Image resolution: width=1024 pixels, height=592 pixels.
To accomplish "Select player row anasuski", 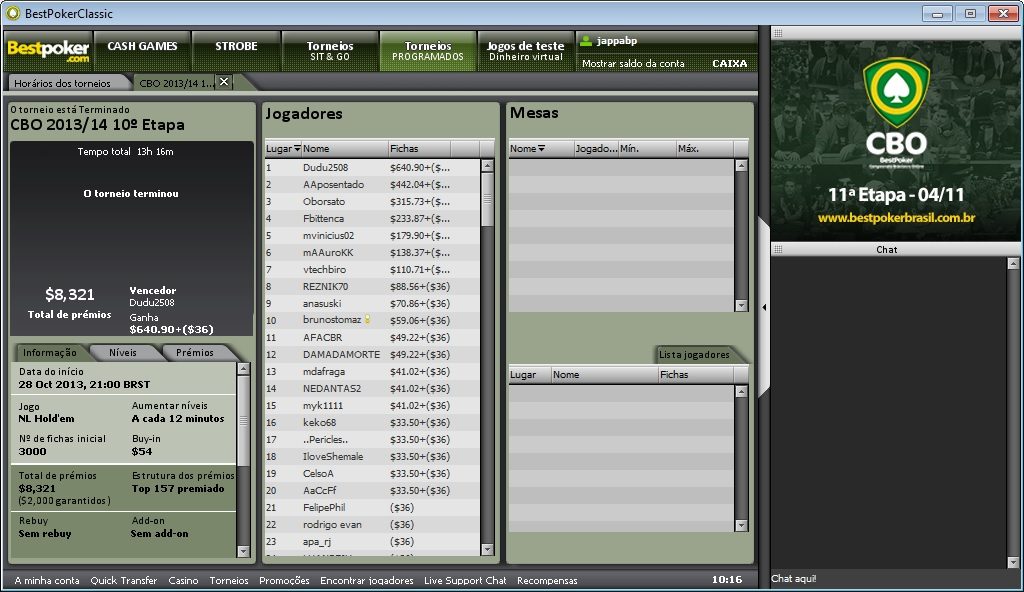I will 372,303.
